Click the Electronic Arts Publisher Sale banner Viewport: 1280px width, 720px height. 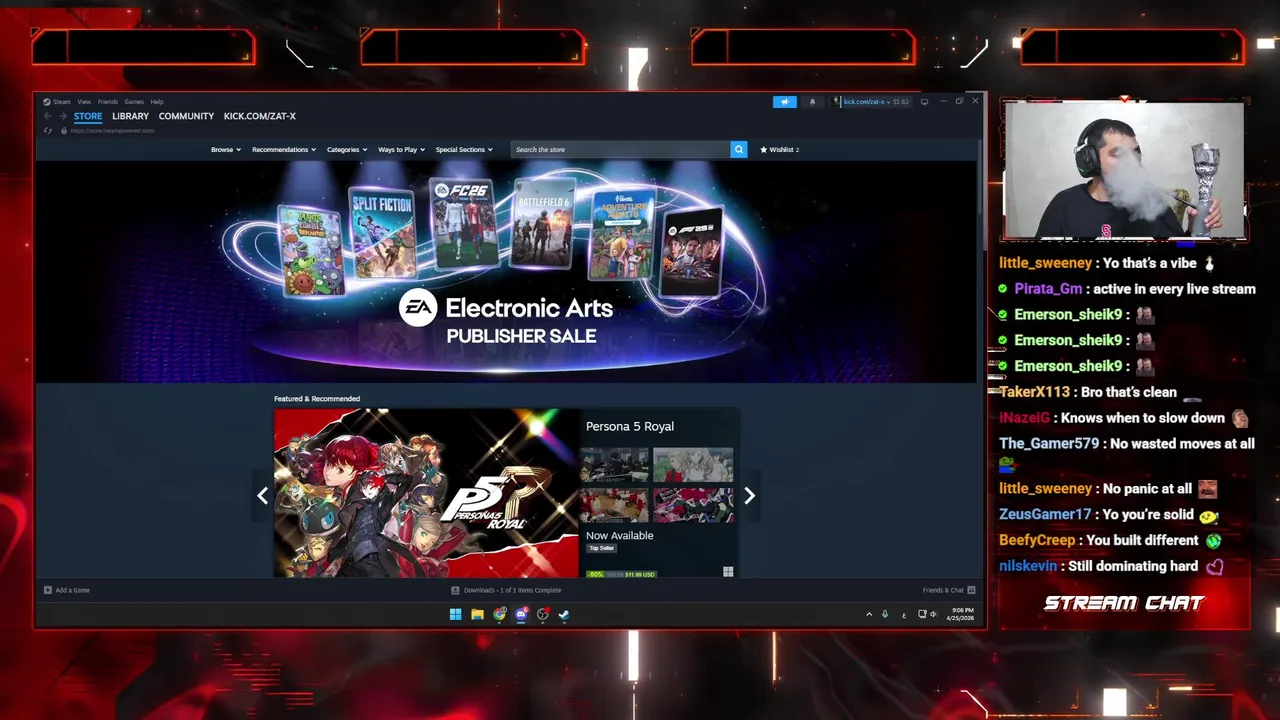click(506, 271)
